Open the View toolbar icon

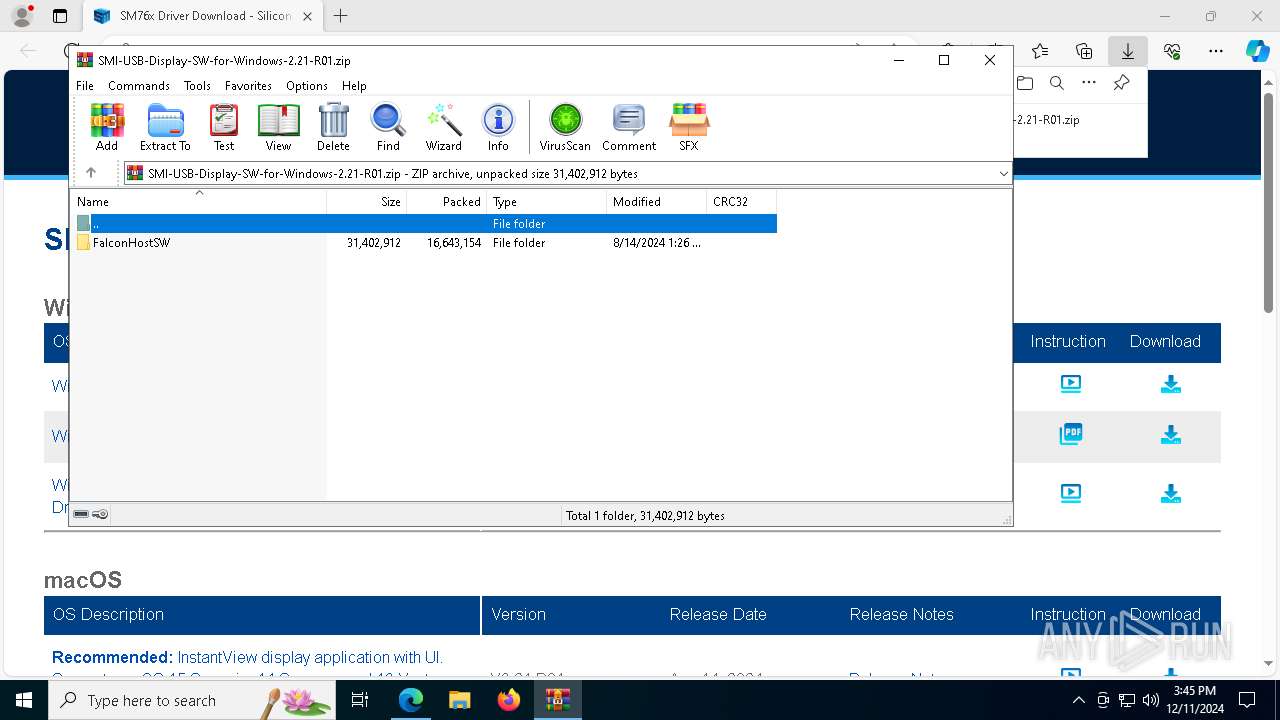coord(278,127)
